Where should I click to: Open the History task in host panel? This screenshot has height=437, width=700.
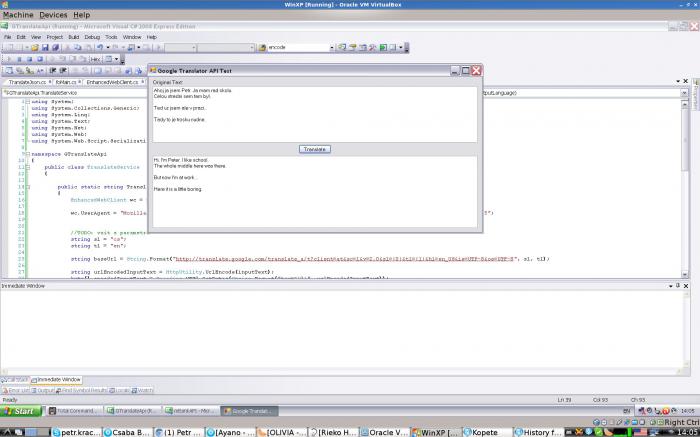[539, 432]
